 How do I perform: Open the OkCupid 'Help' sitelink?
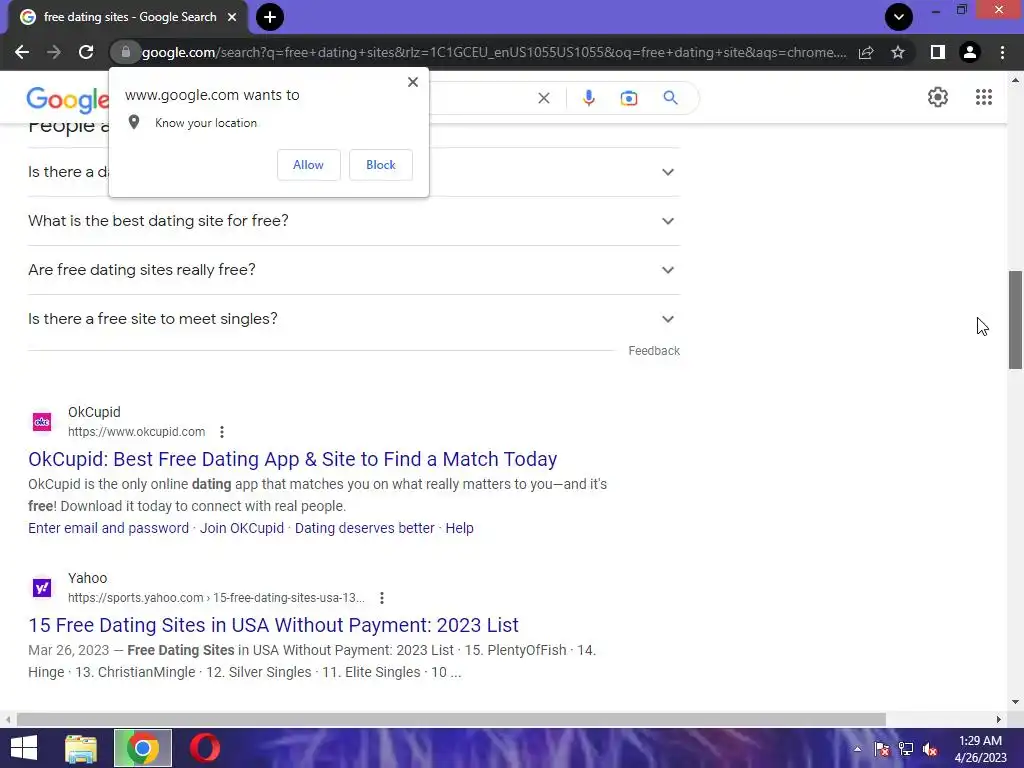(459, 528)
